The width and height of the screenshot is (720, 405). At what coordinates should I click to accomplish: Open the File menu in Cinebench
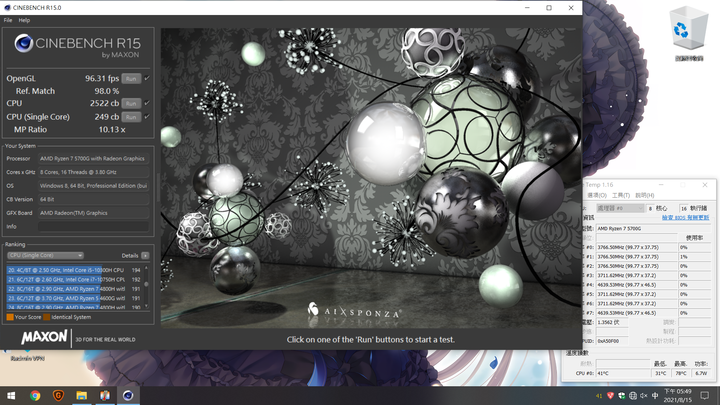click(x=8, y=20)
